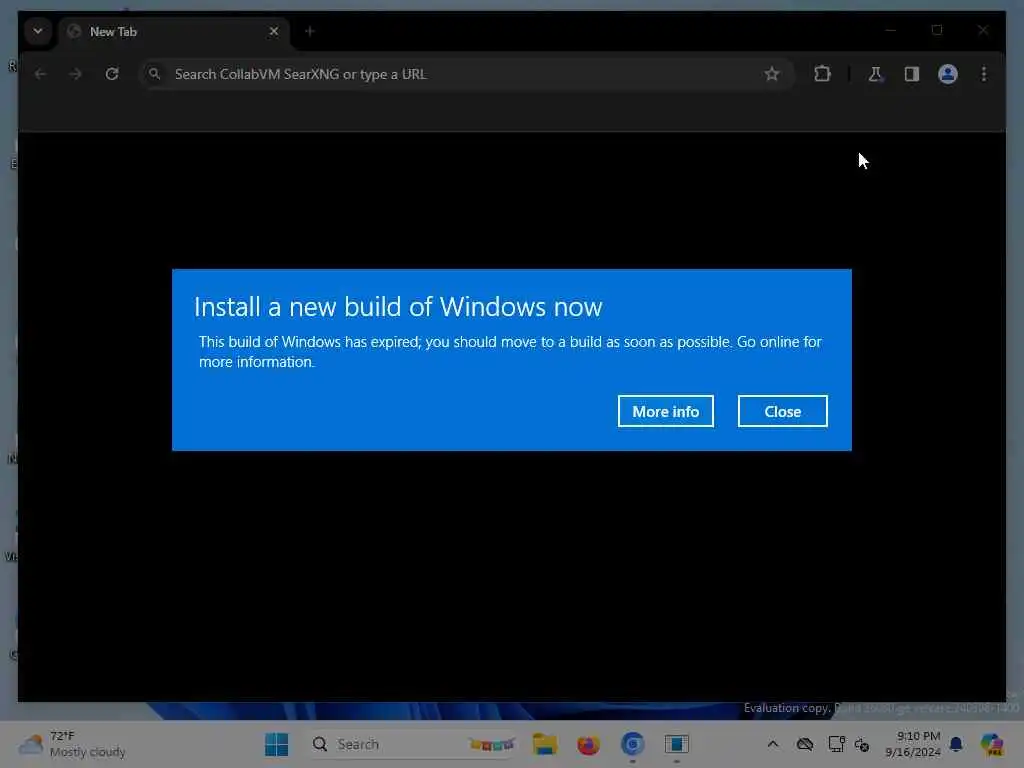Reload the page with refresh icon
1024x768 pixels.
coord(112,74)
